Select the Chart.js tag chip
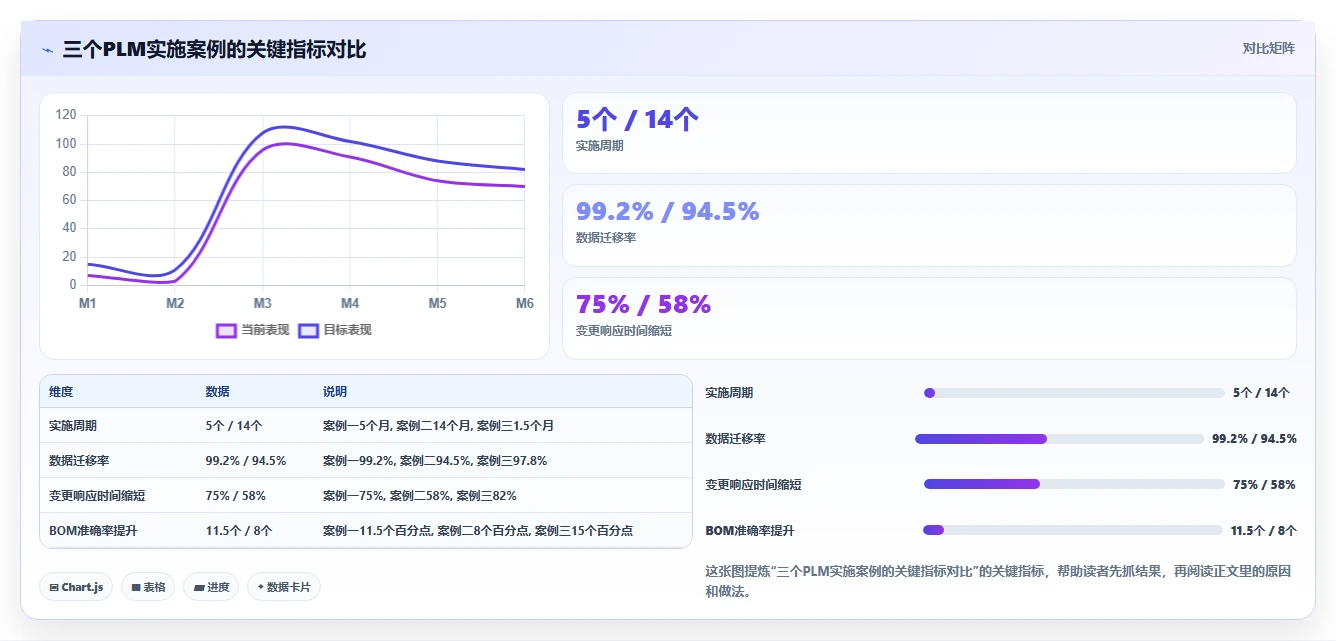Screen dimensions: 1336x641 tap(76, 587)
